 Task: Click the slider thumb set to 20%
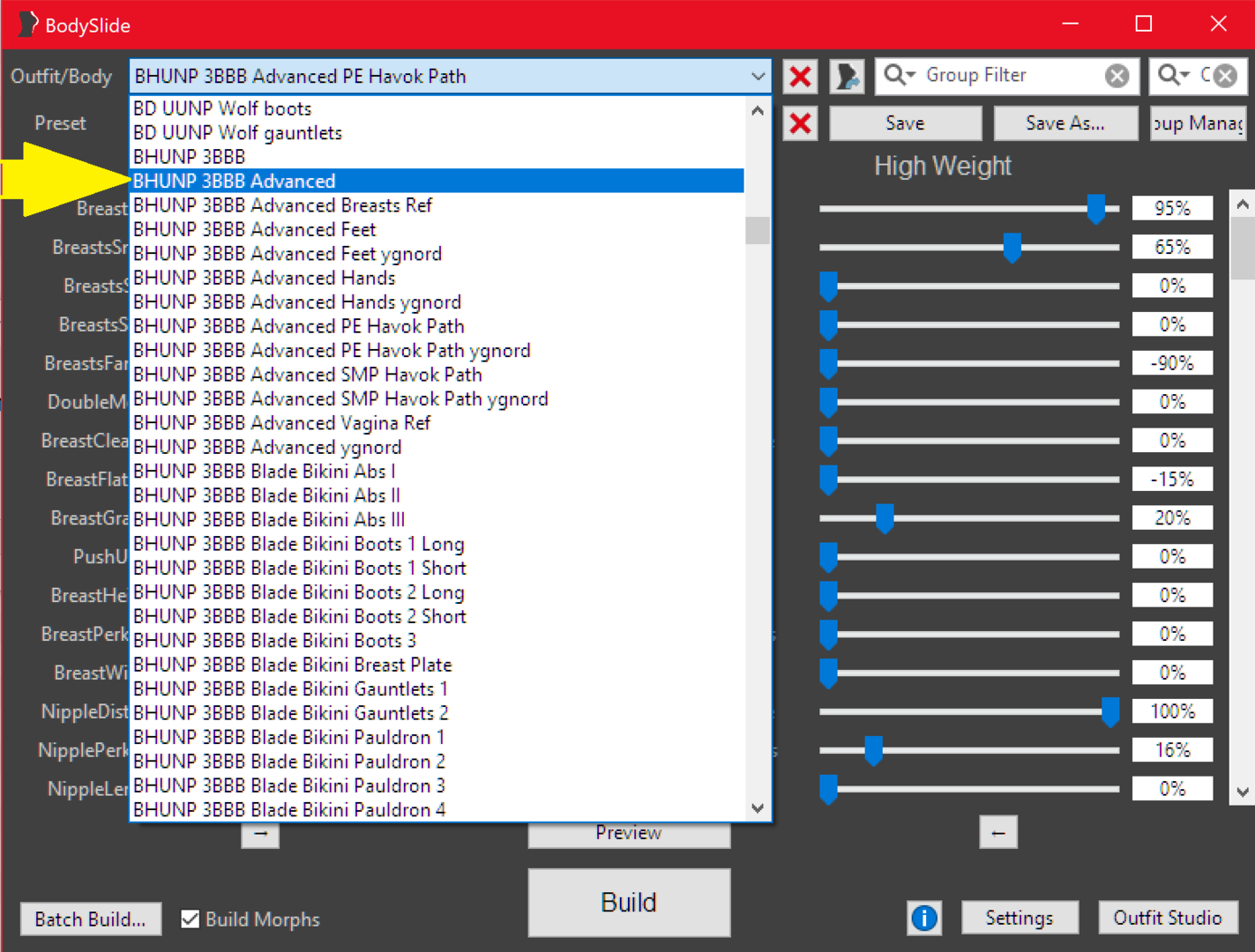[885, 518]
